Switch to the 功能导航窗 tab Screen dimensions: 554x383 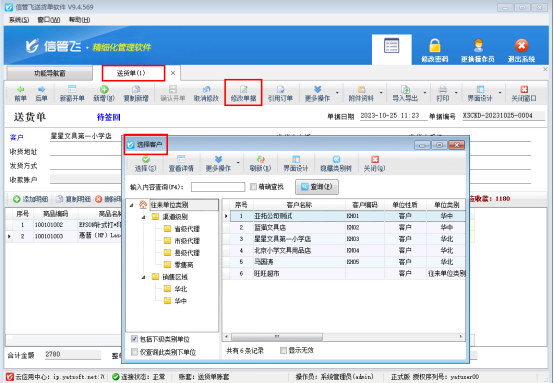point(49,73)
